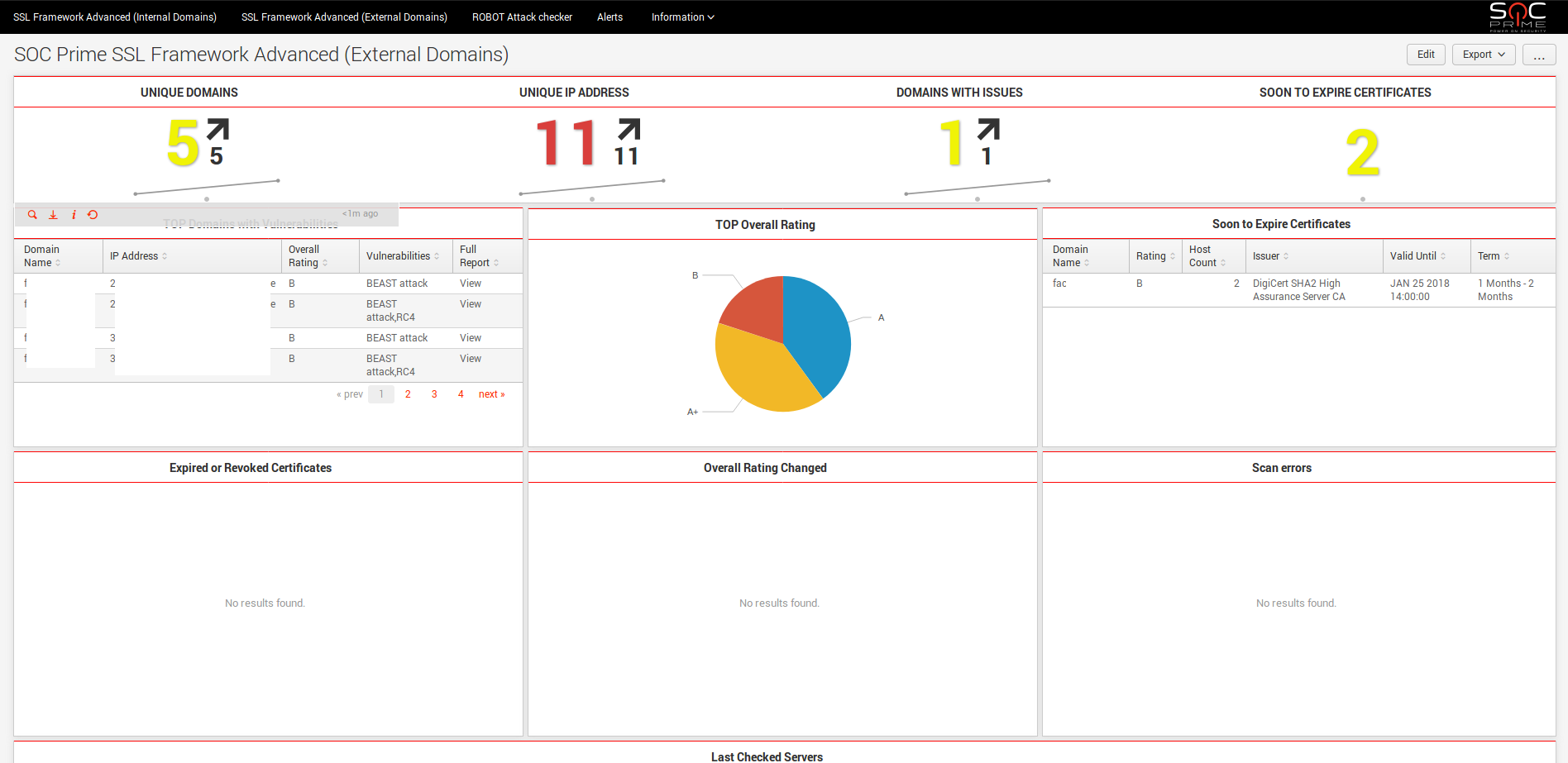
Task: Go to the Alerts tab
Action: [610, 17]
